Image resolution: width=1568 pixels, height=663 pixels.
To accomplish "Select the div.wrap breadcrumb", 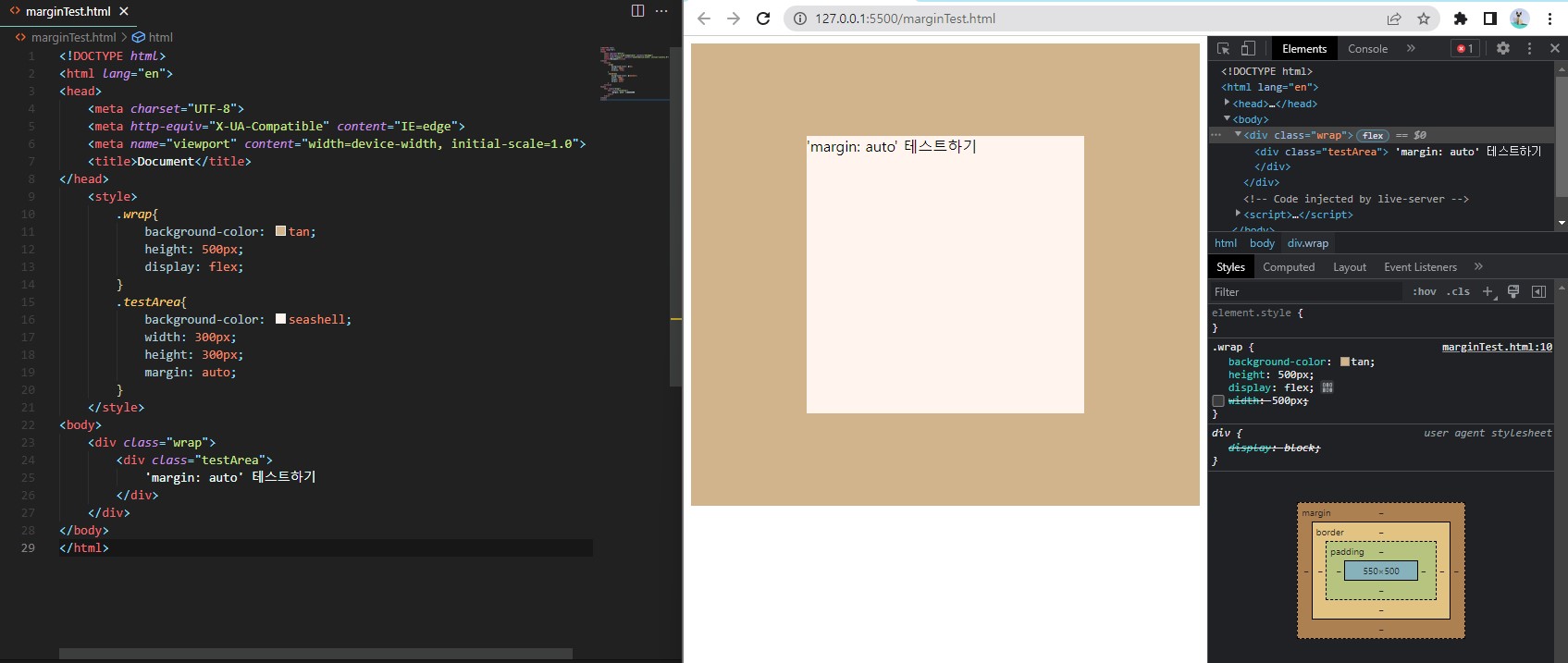I will coord(1308,243).
